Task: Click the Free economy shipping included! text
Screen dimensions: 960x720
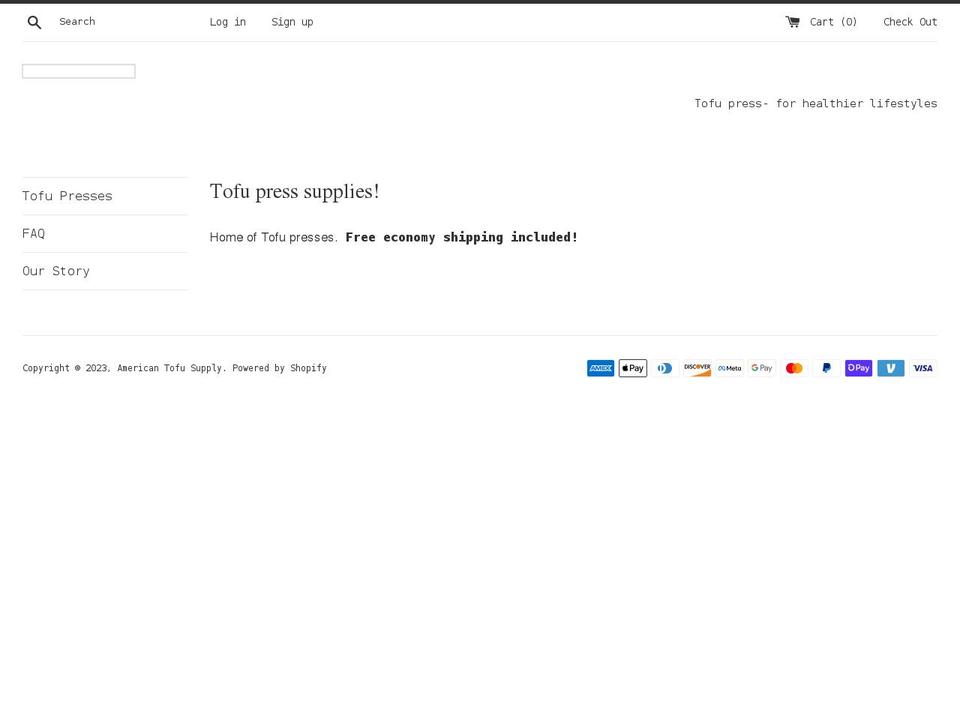Action: click(x=462, y=237)
